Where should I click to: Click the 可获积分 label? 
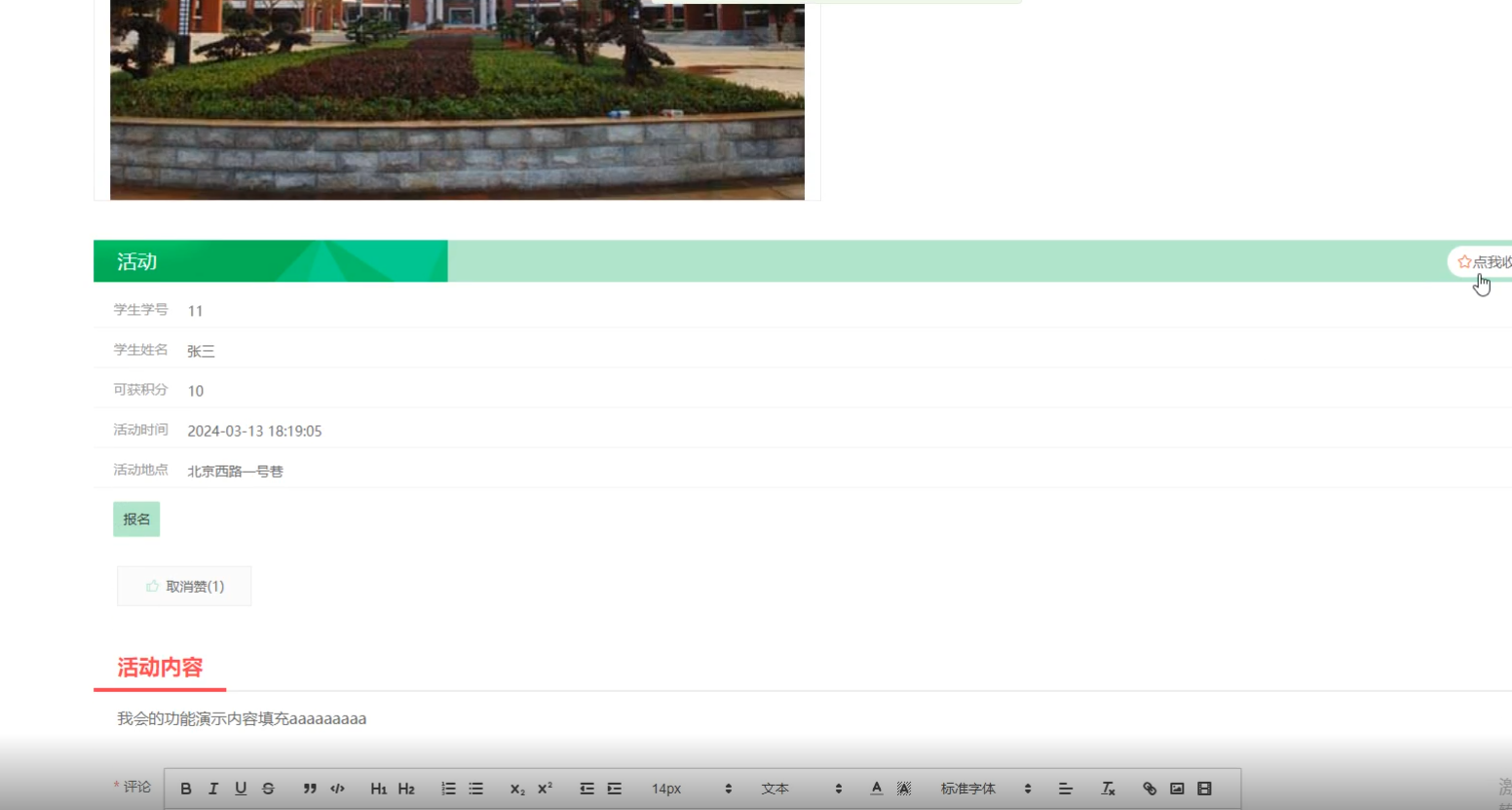point(140,390)
